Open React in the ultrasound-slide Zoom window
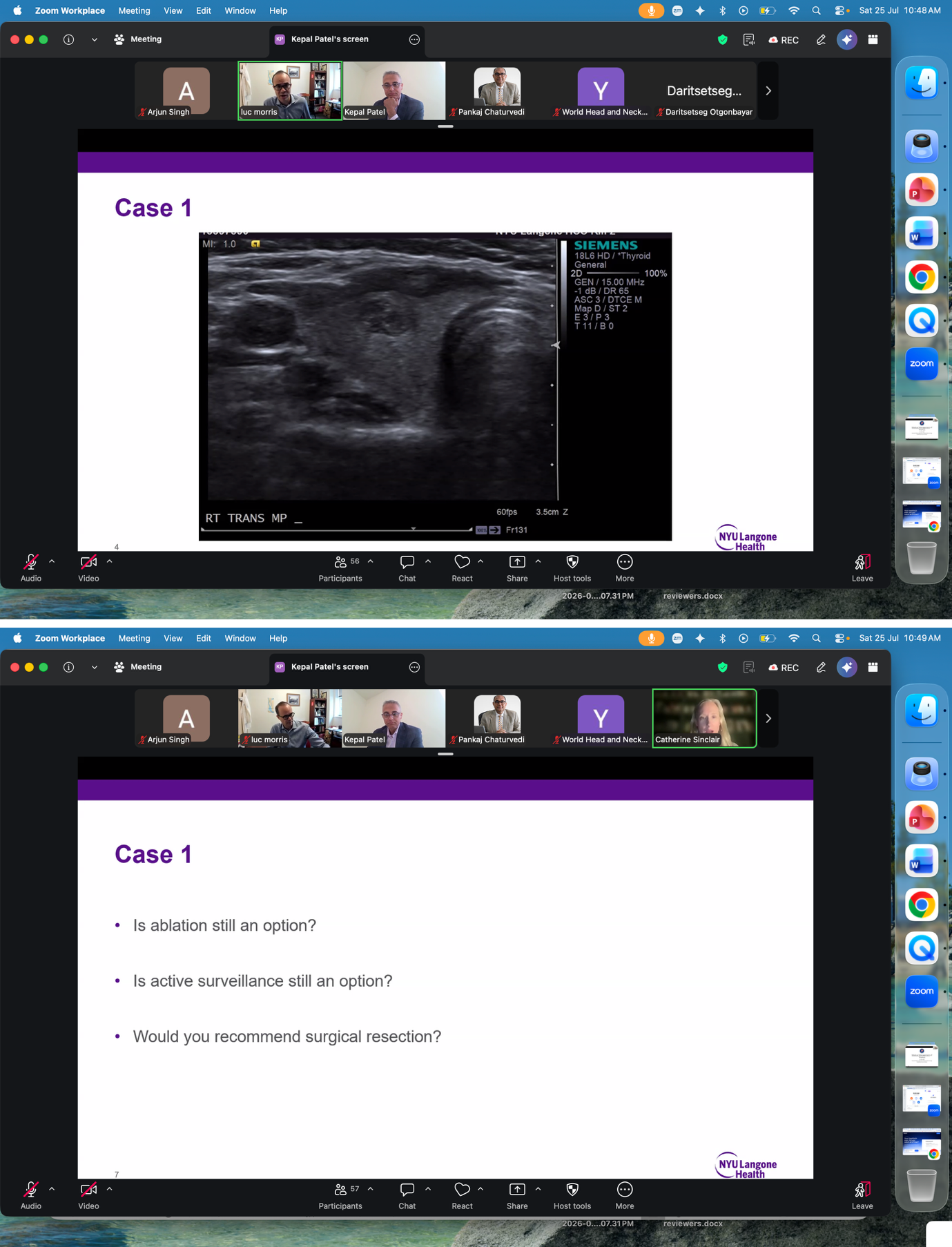 462,568
